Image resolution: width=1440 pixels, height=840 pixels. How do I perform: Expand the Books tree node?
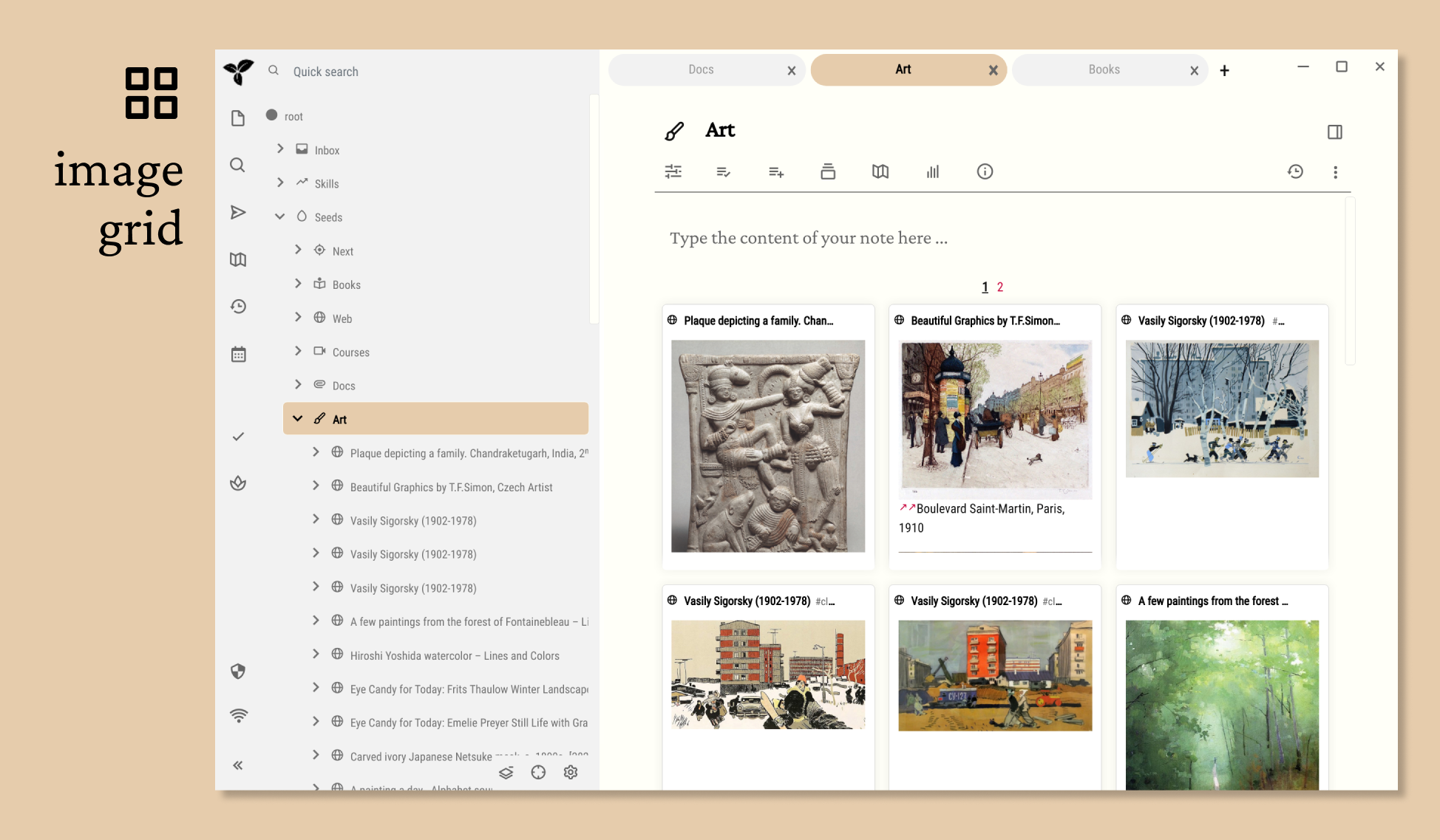point(298,284)
